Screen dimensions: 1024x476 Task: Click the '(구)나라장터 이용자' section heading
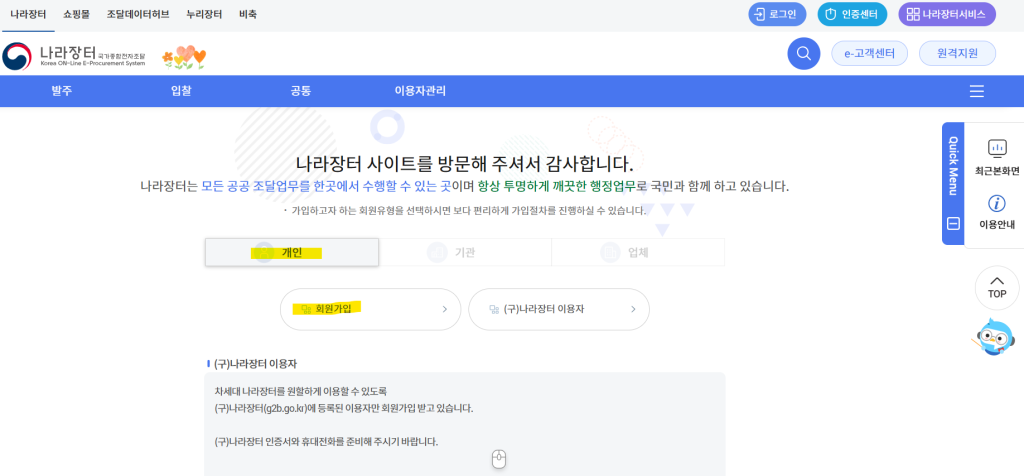[255, 363]
